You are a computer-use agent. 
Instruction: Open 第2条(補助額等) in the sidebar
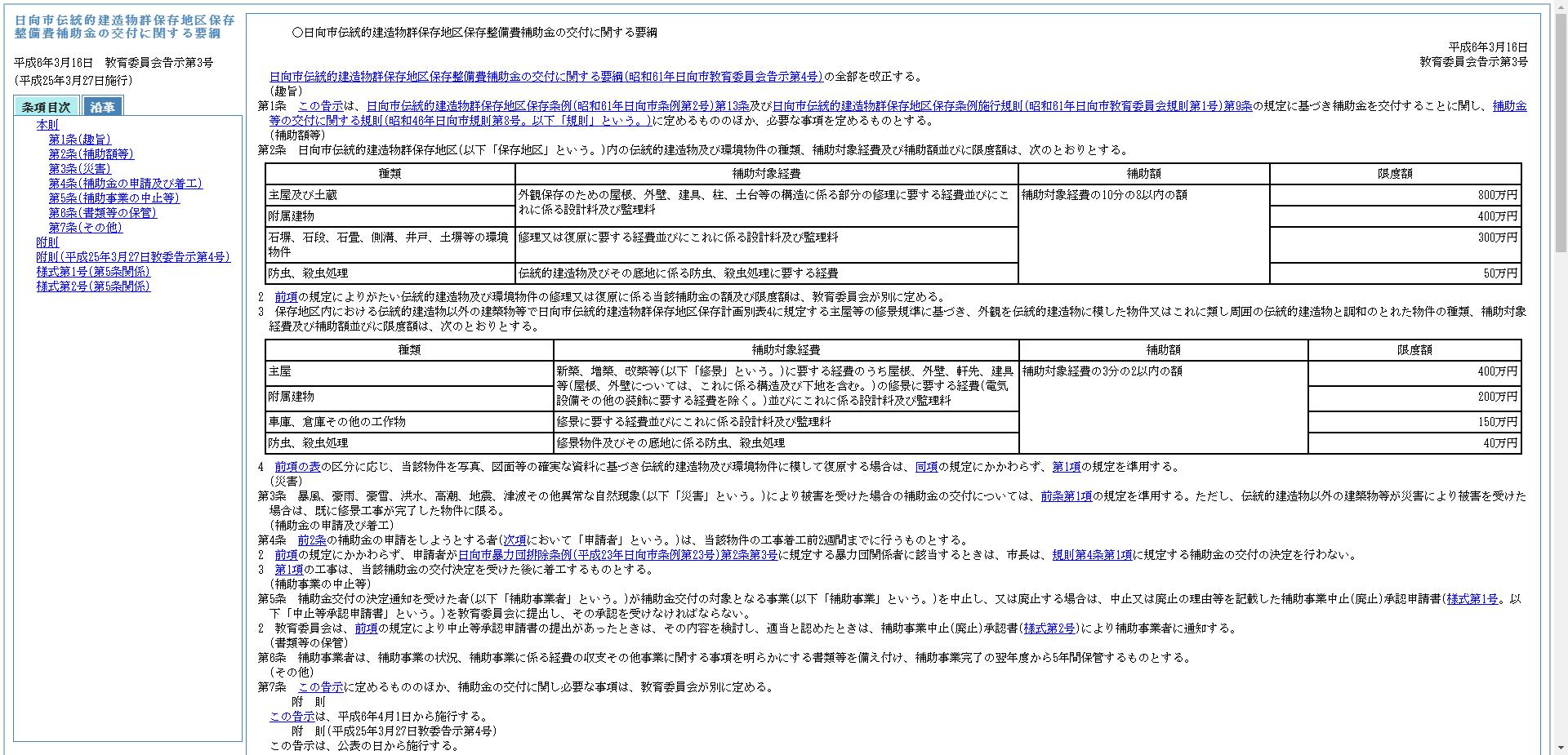pos(92,154)
